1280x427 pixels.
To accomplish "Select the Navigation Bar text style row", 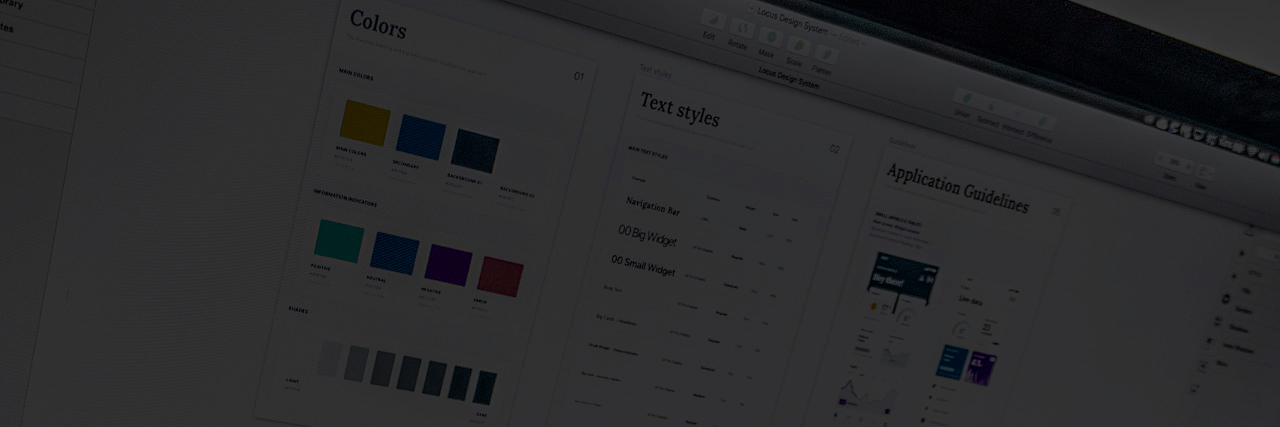I will coord(653,207).
